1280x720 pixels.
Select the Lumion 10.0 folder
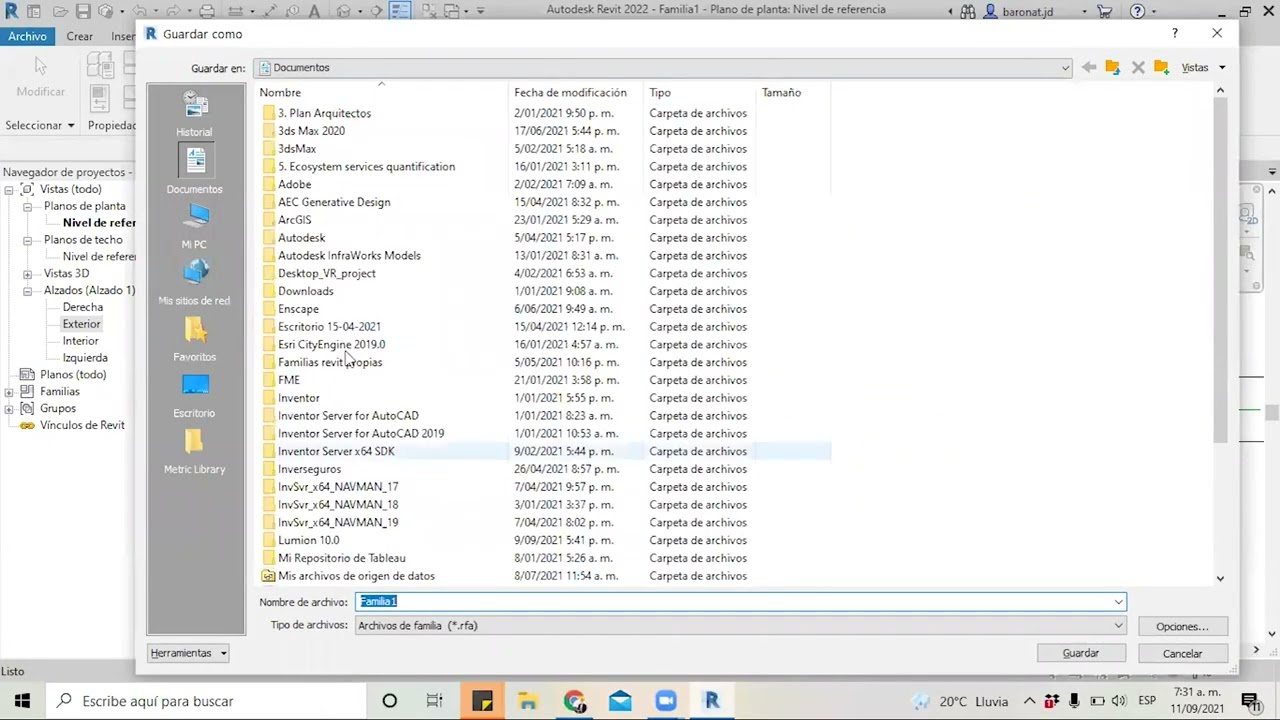[308, 540]
